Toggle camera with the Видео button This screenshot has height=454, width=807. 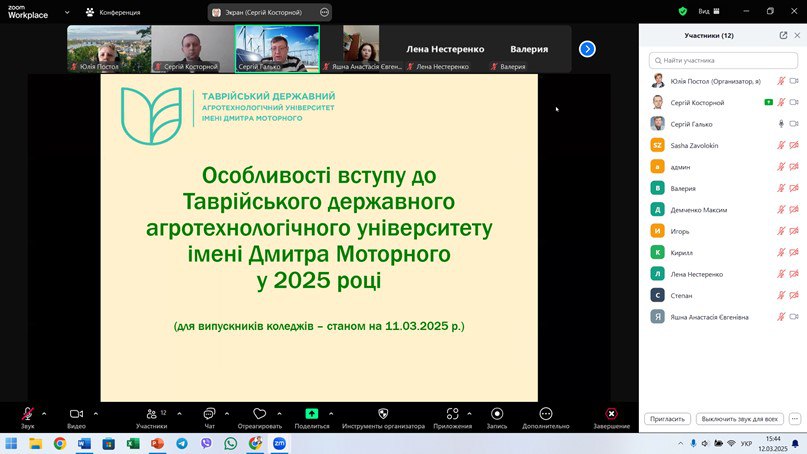76,414
